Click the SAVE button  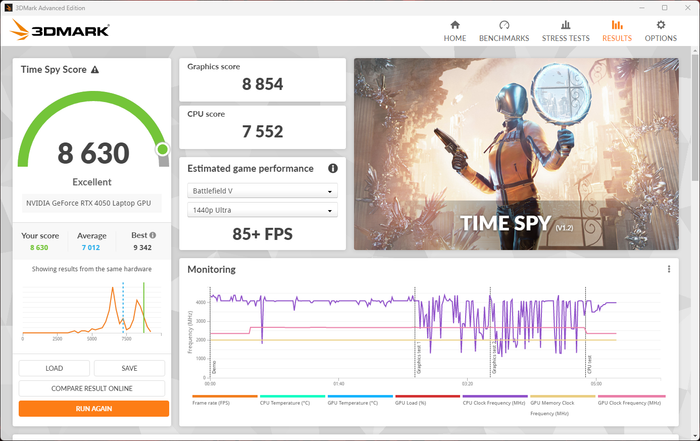pos(129,368)
